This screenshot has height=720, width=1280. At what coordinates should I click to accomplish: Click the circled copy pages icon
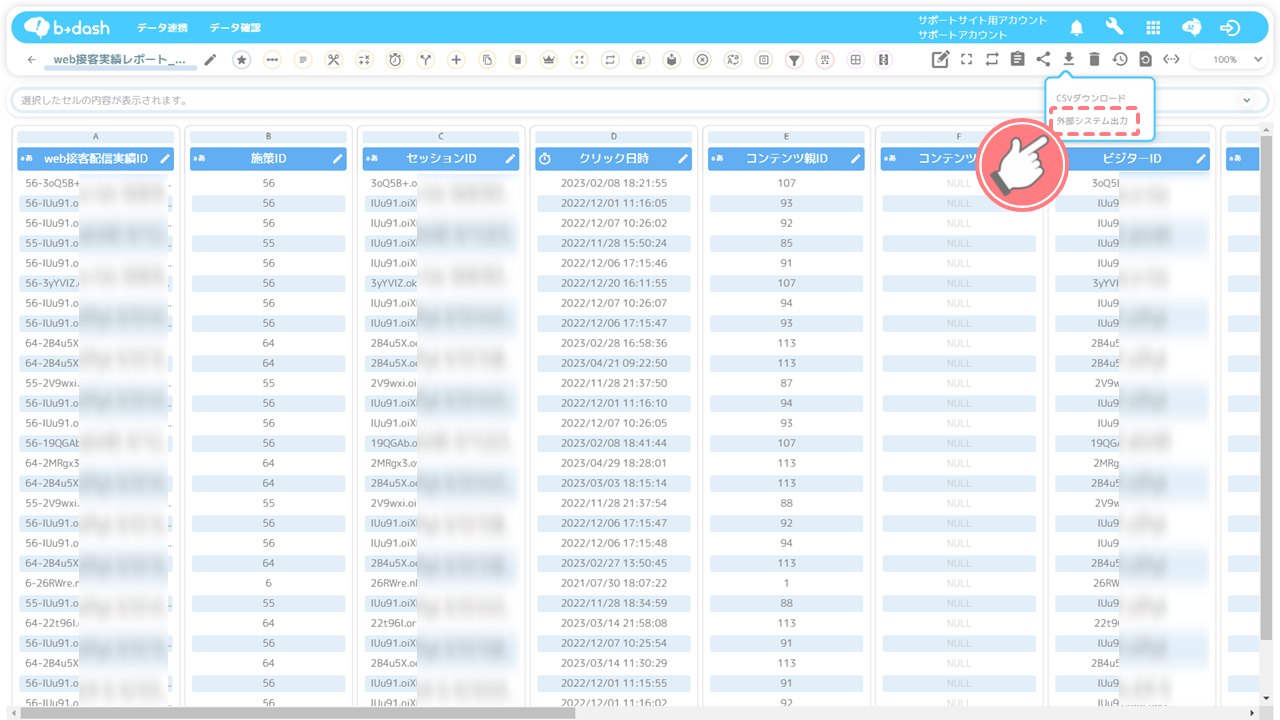point(487,60)
